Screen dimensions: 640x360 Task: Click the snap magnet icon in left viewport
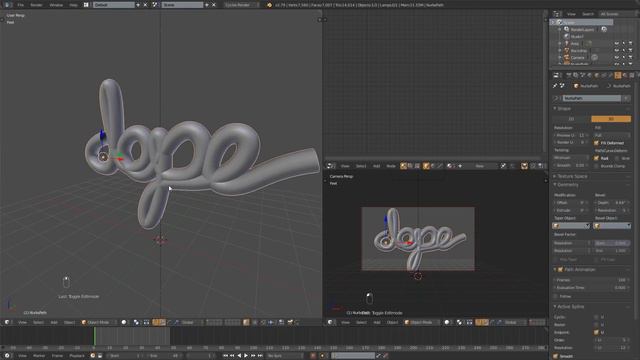pos(263,322)
